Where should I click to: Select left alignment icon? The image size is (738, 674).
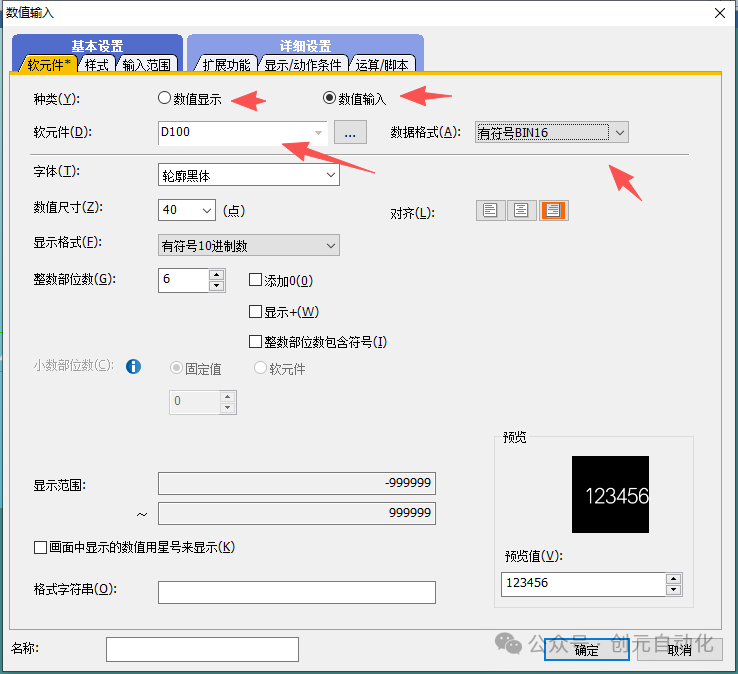click(490, 210)
